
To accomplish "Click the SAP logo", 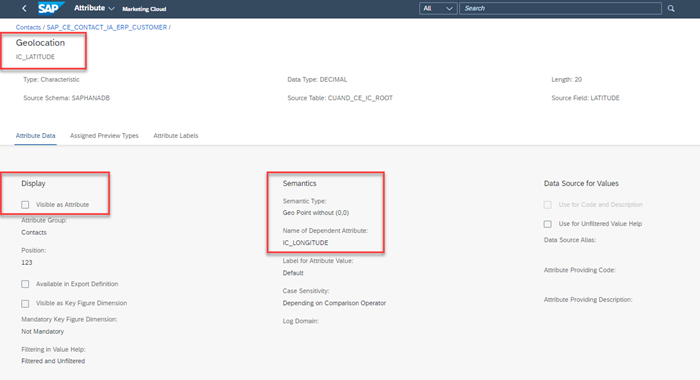I will click(x=50, y=8).
